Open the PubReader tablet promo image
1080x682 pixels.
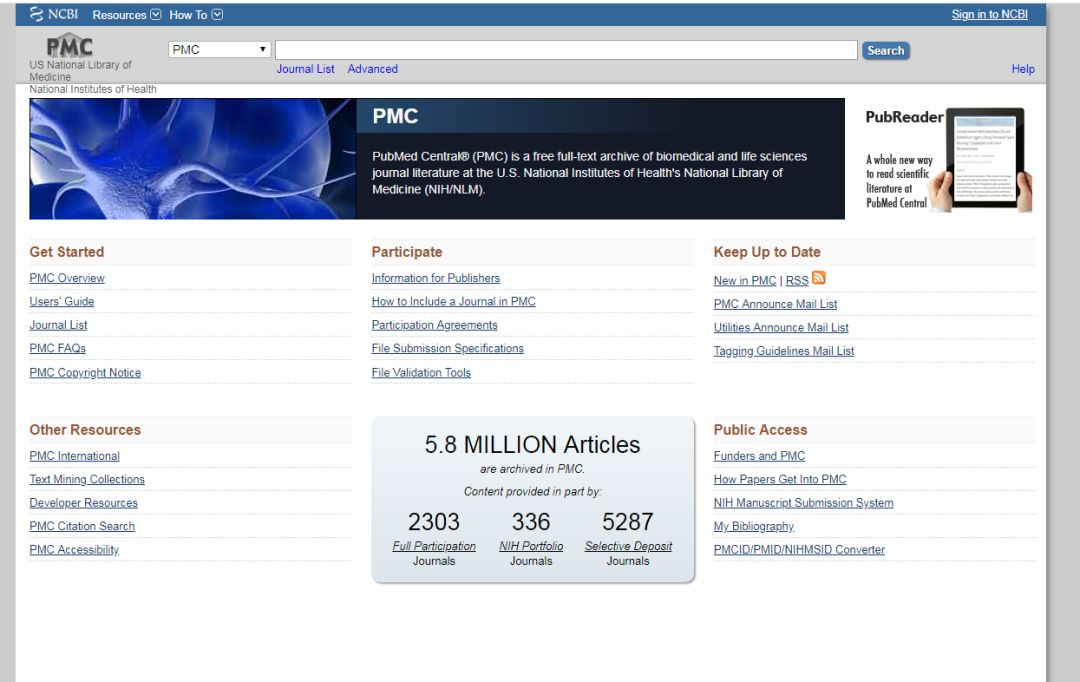[x=947, y=159]
